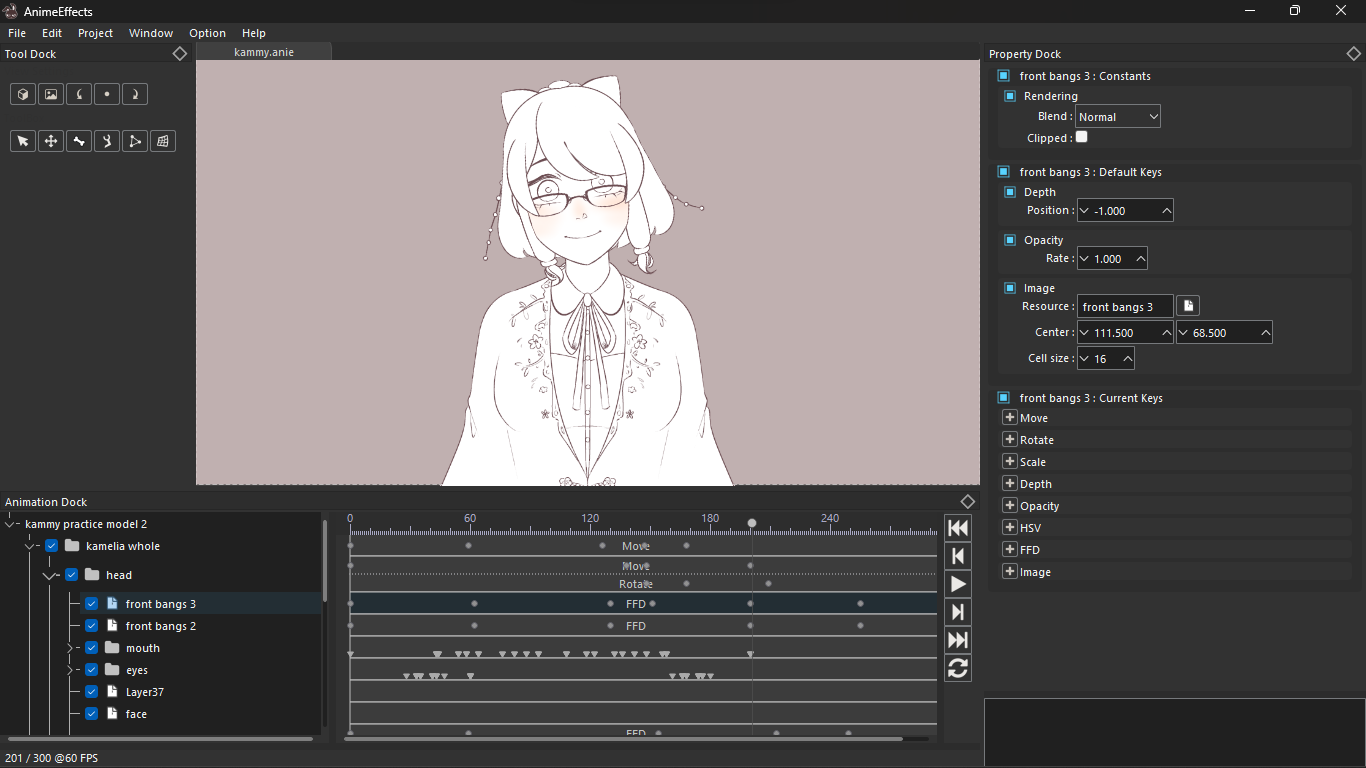Add a Rotate key

click(x=1010, y=440)
